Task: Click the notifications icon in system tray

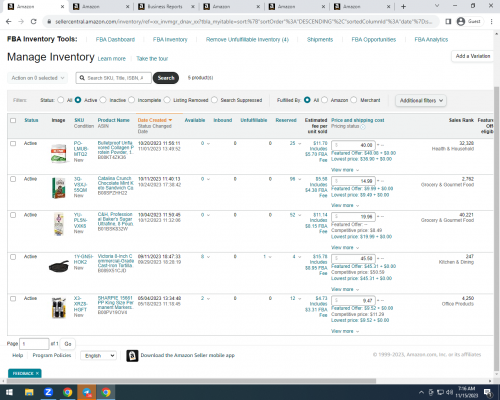Action: (x=488, y=392)
